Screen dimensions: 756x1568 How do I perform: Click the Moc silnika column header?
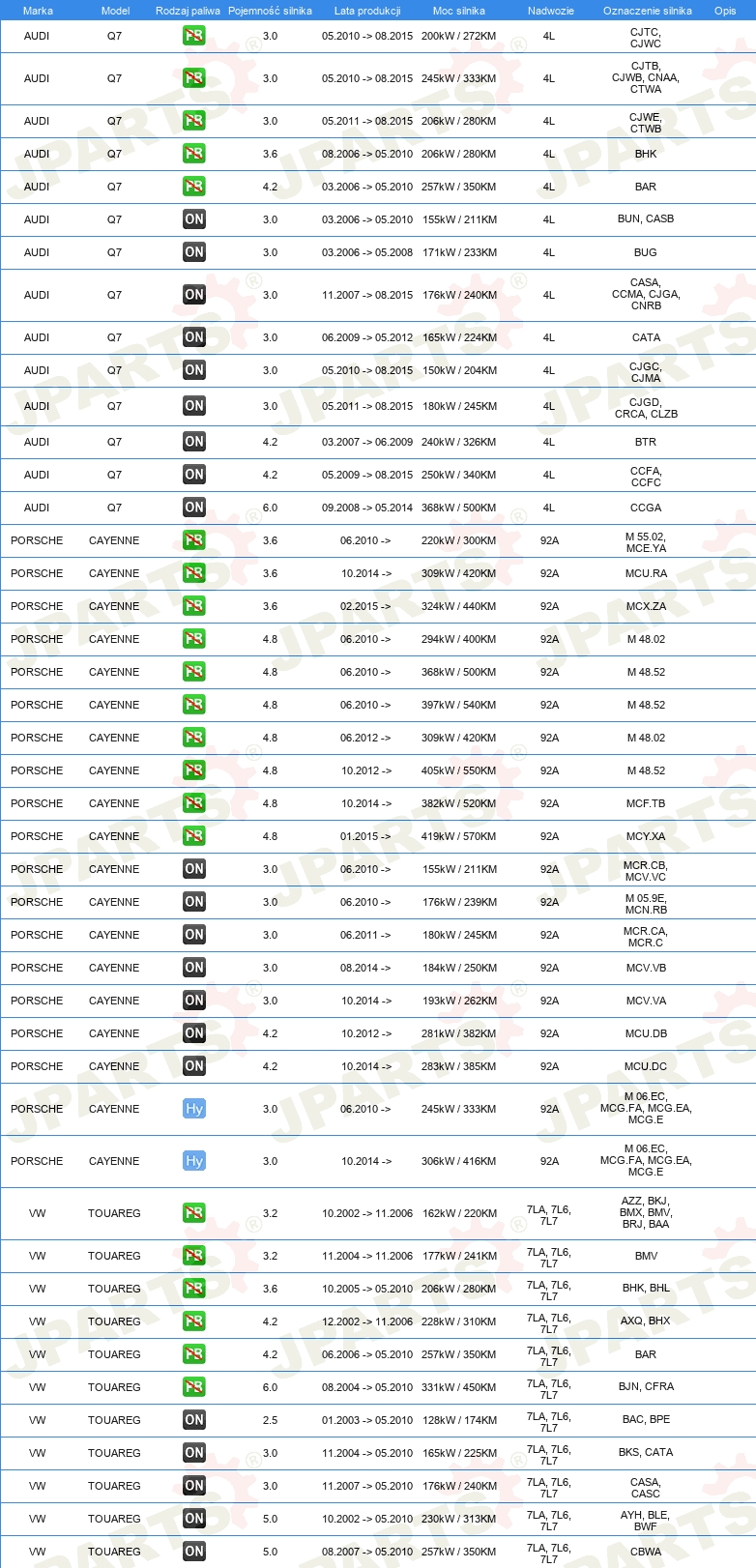[459, 11]
